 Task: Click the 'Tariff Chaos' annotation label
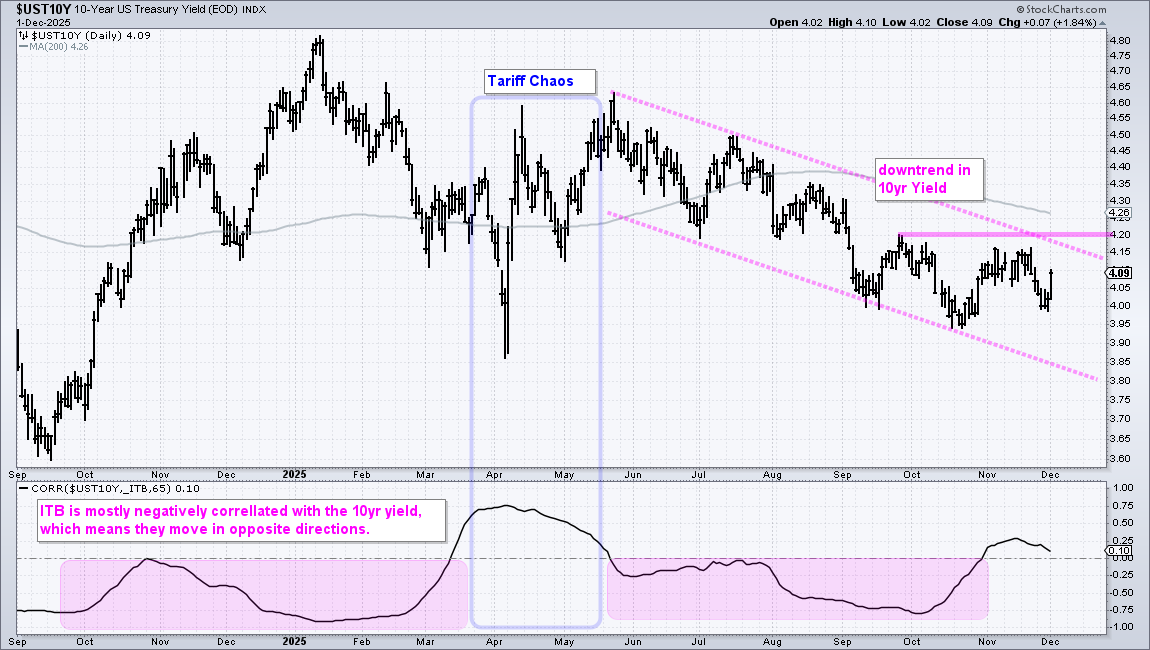(540, 81)
